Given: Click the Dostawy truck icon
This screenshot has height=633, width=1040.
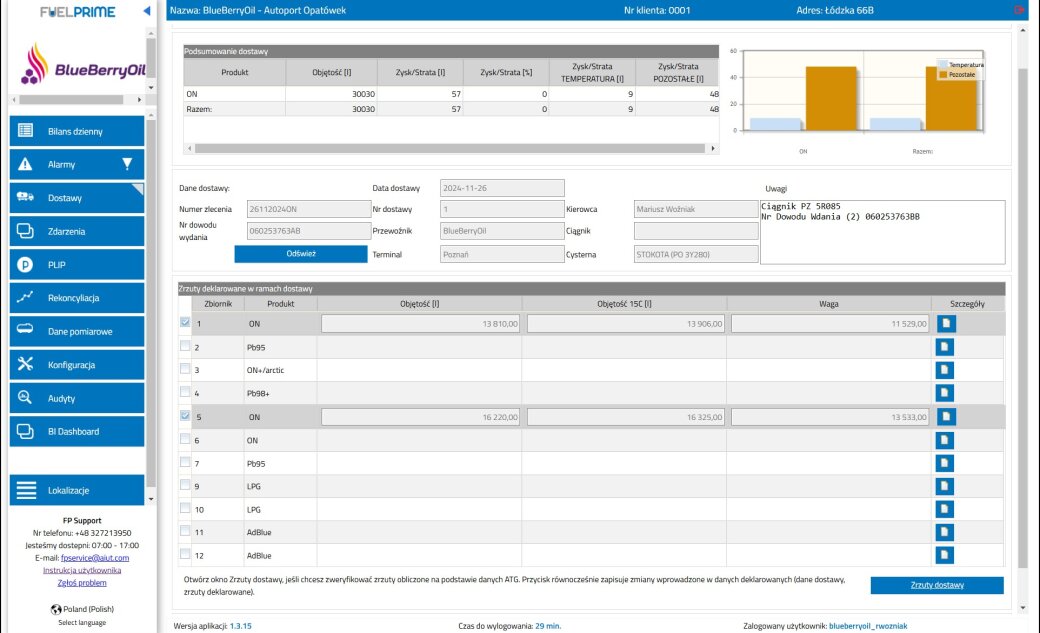Looking at the screenshot, I should 25,196.
